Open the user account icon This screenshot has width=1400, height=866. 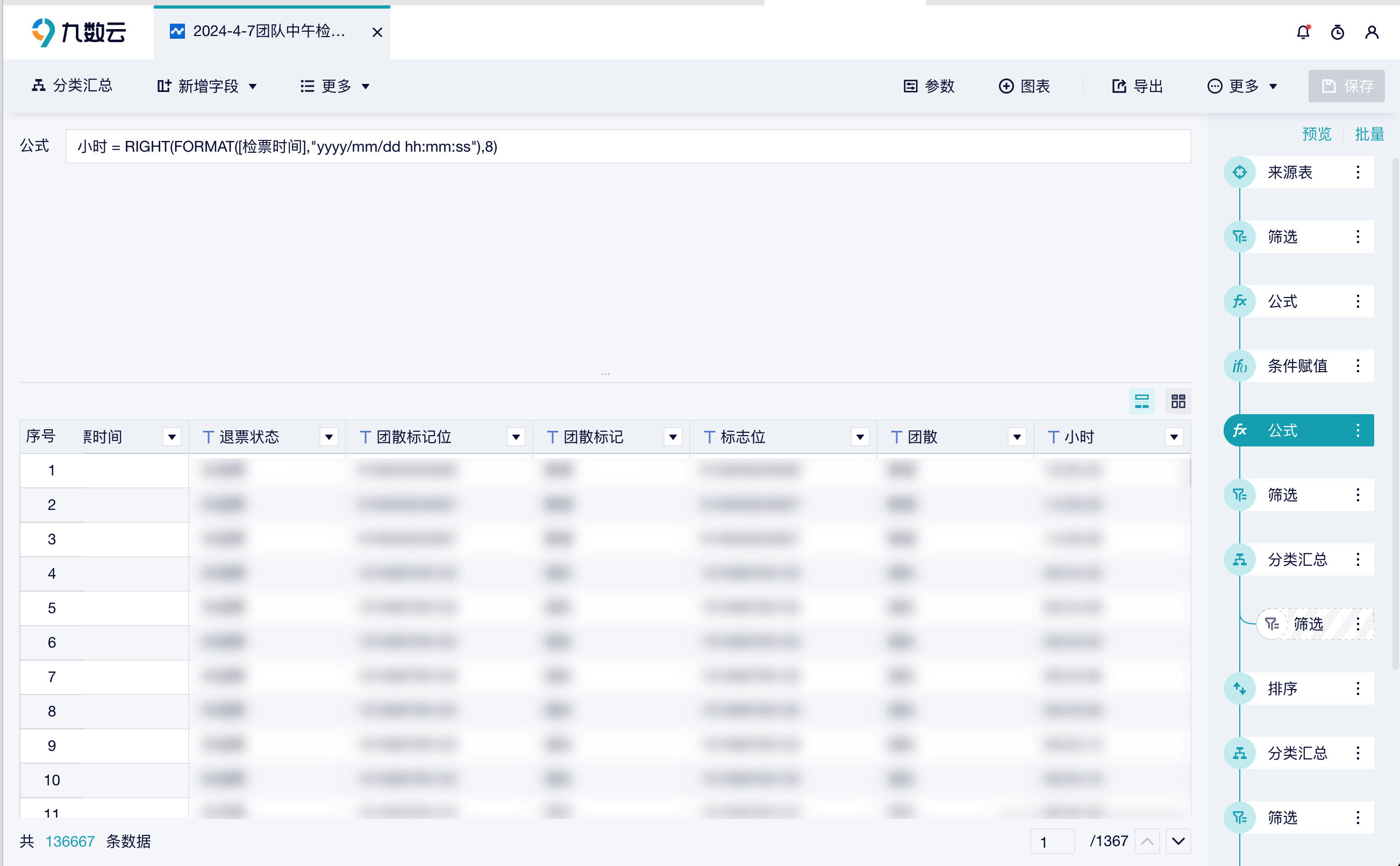click(x=1372, y=32)
